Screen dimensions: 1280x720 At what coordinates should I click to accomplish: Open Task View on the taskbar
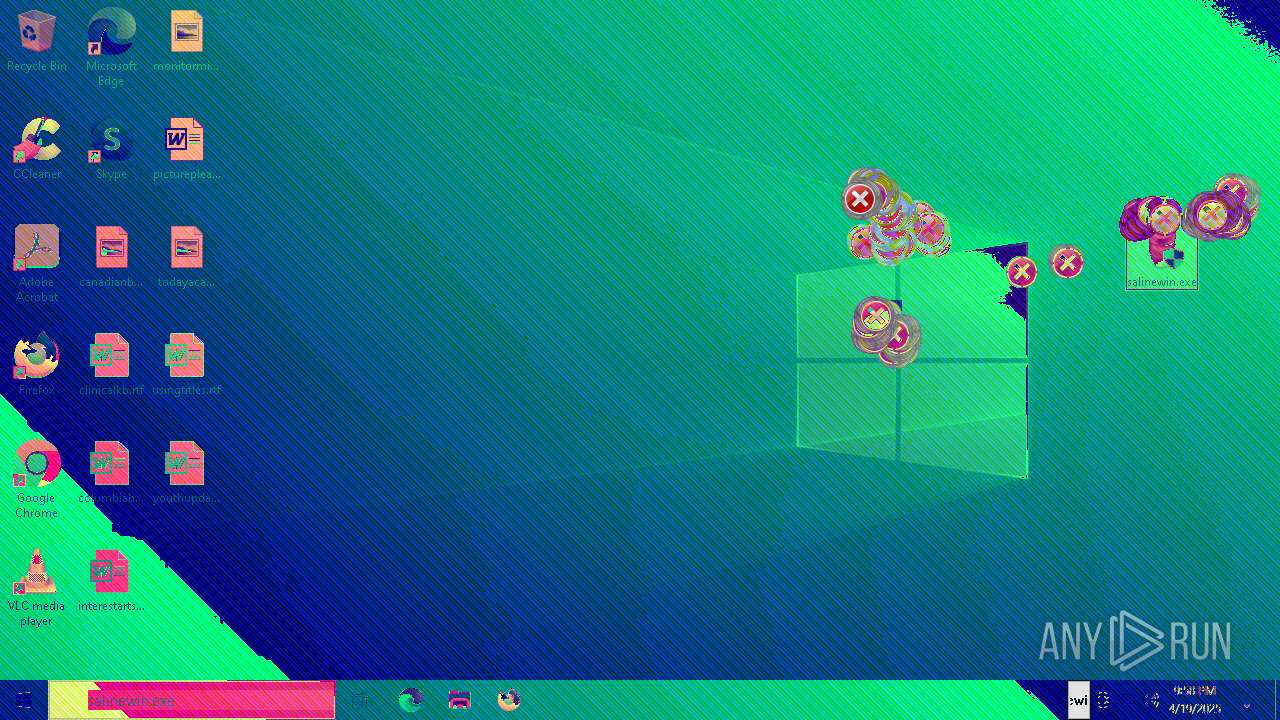click(360, 700)
